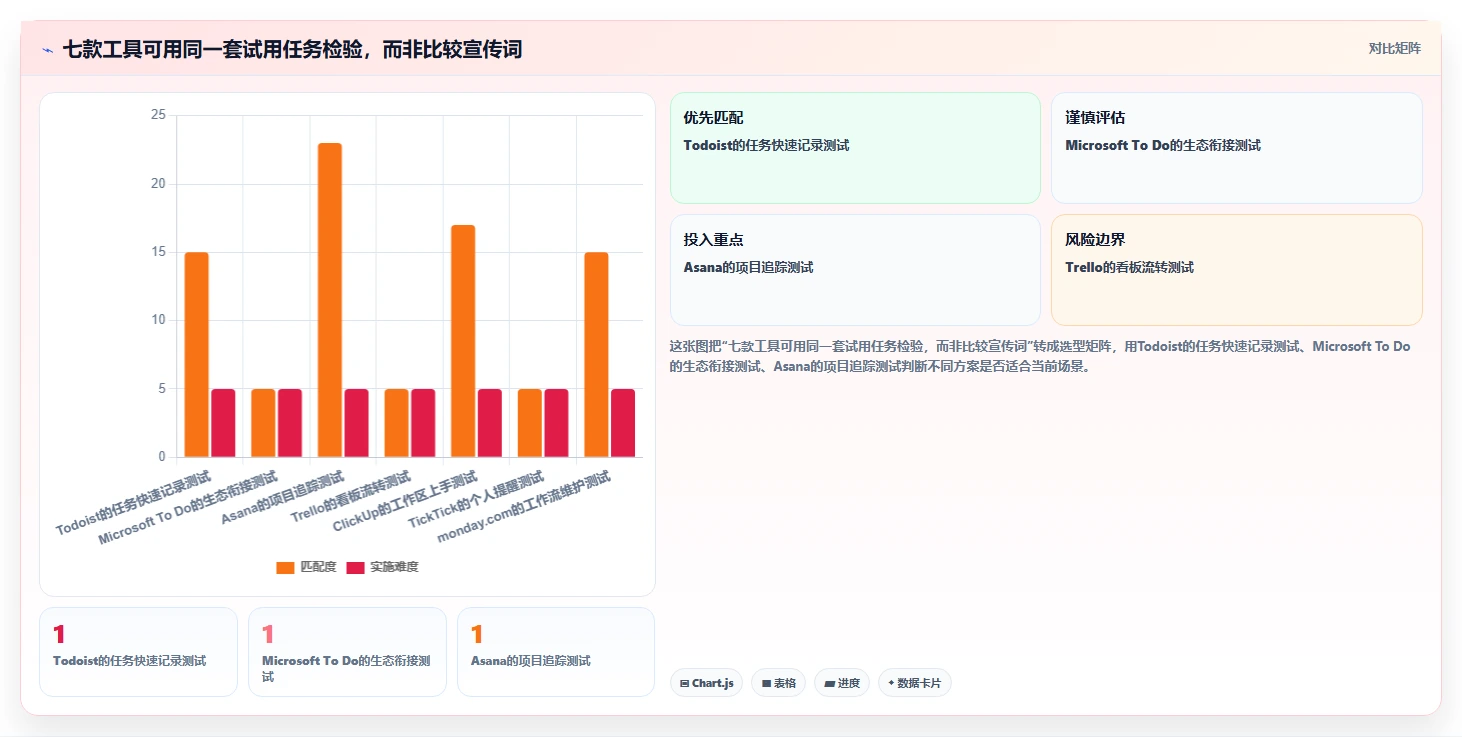Click the description paragraph starting 这张图把

coord(1040,356)
